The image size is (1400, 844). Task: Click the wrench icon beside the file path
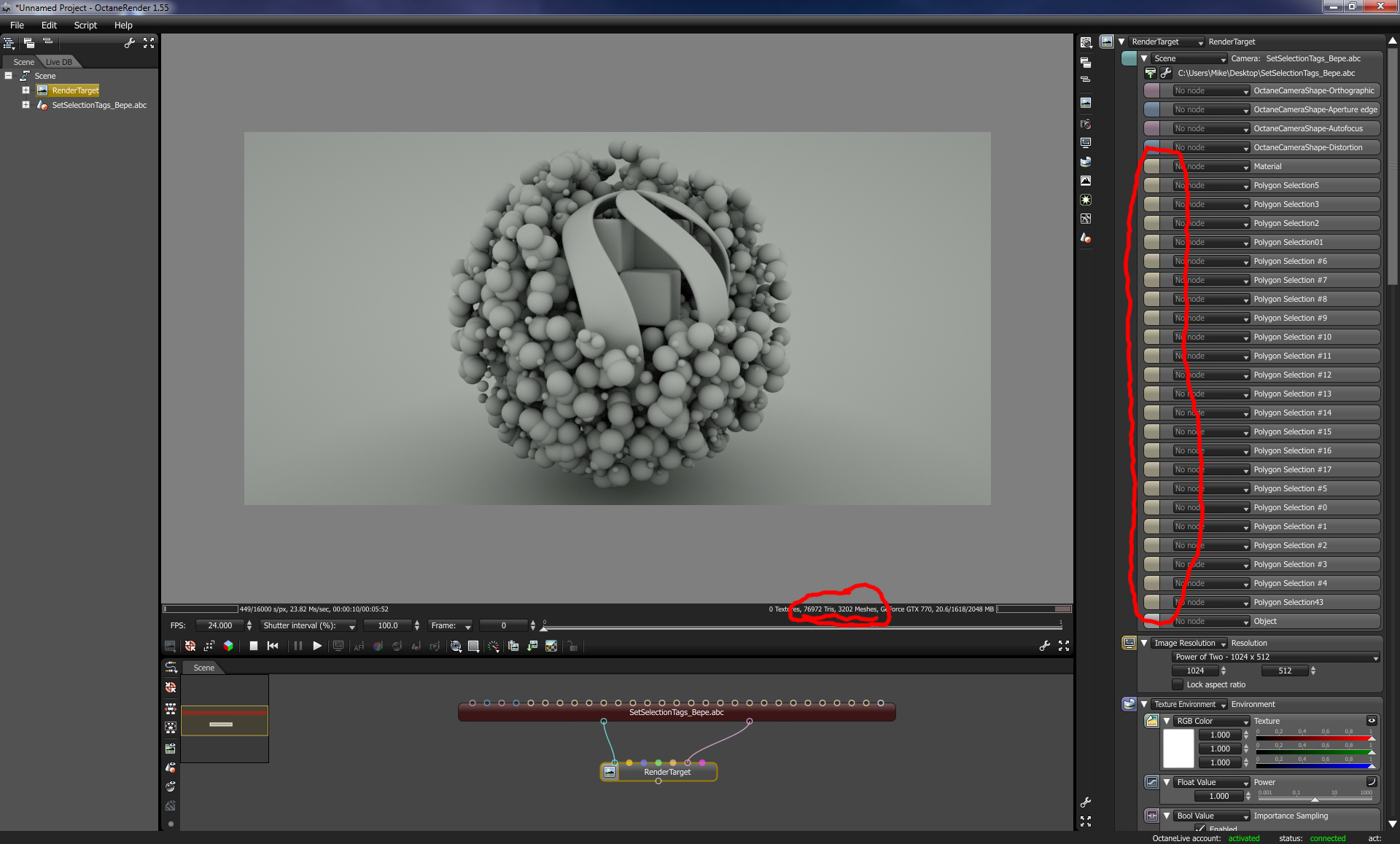tap(1166, 73)
